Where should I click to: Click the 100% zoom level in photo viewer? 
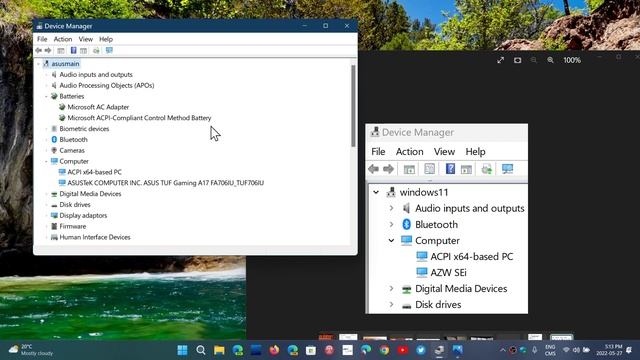tap(572, 60)
